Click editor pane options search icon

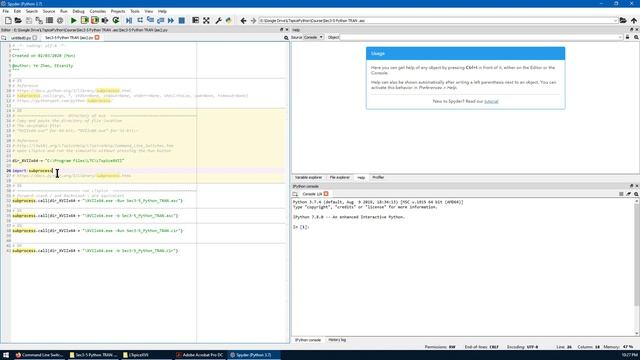(286, 38)
